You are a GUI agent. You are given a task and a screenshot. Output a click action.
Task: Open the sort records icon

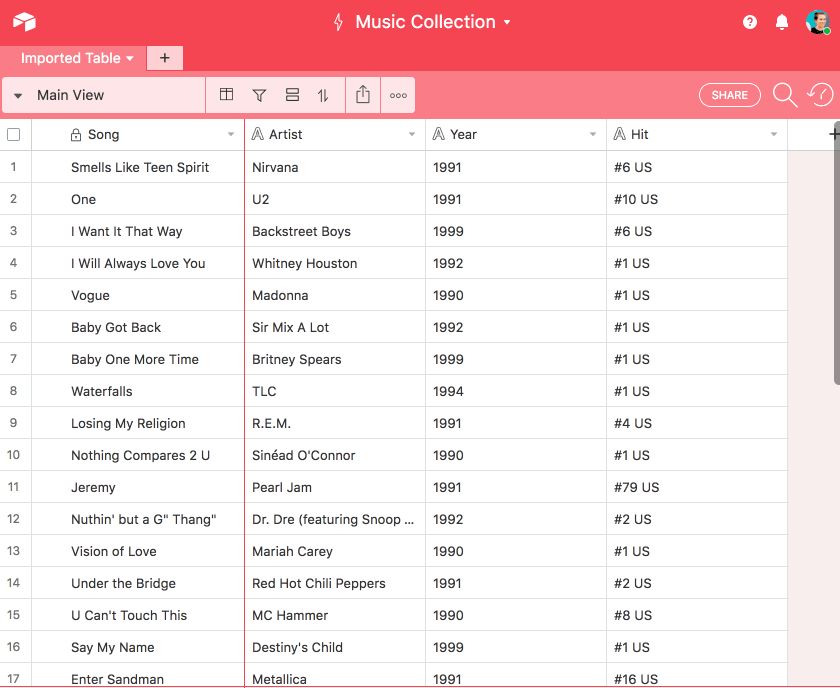point(323,95)
